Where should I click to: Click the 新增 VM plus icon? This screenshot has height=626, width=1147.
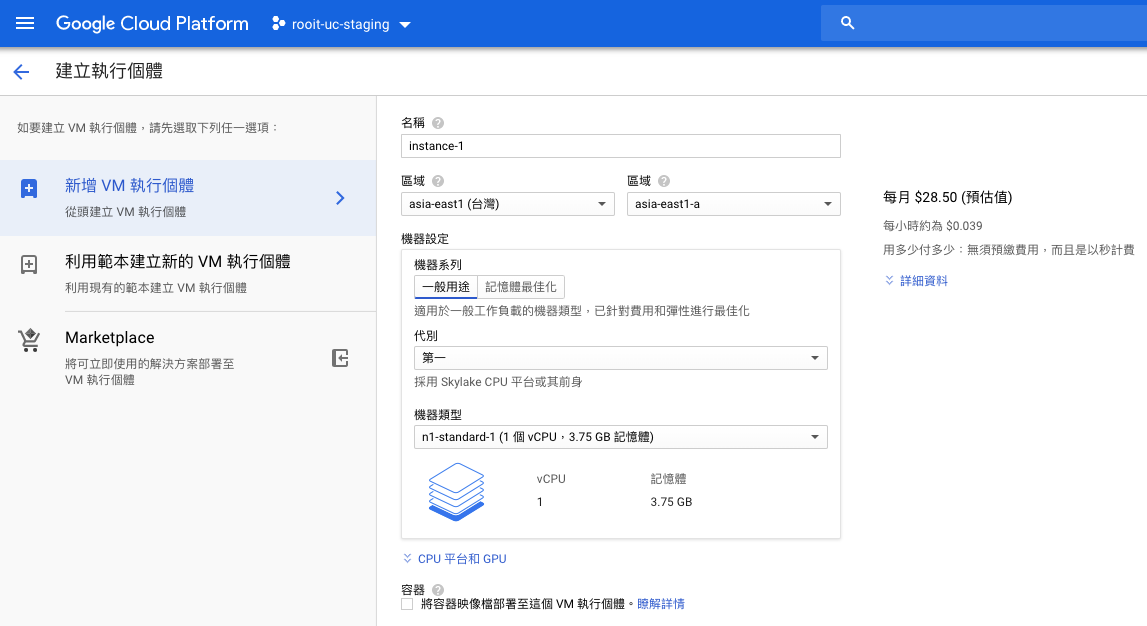[x=29, y=189]
